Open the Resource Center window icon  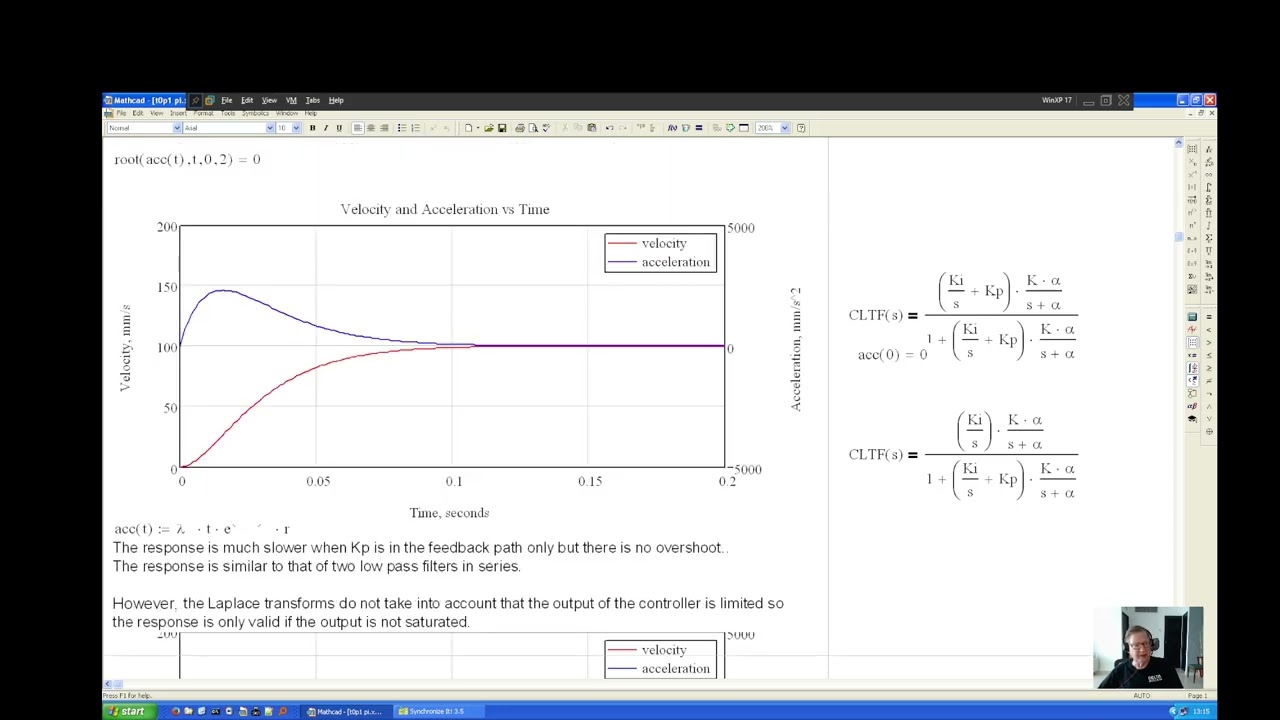(744, 127)
